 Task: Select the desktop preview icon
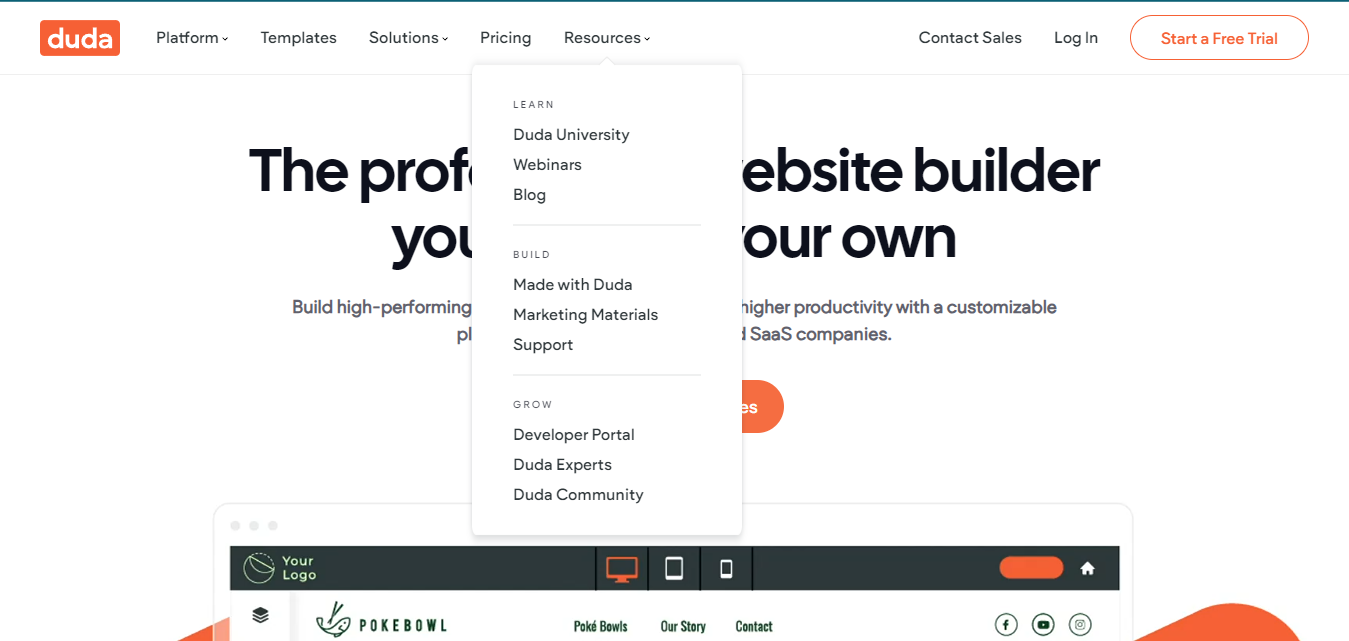[623, 568]
